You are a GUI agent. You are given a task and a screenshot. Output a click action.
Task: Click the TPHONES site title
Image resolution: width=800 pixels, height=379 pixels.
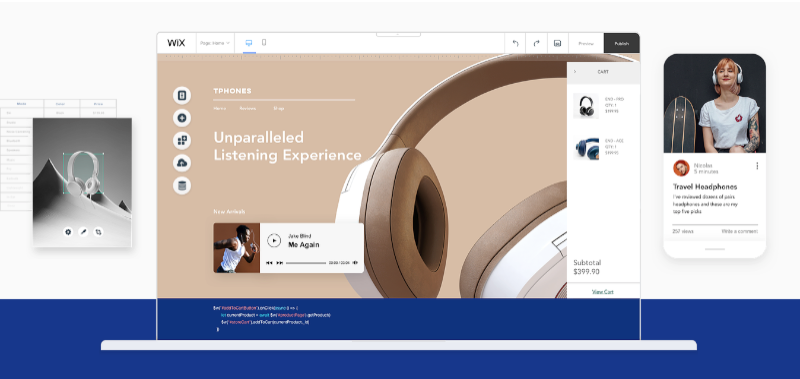coord(232,91)
